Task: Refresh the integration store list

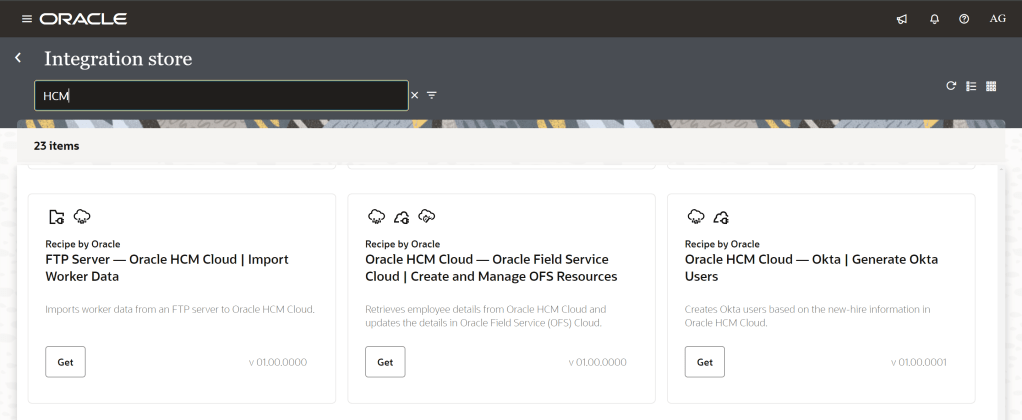Action: coord(952,86)
